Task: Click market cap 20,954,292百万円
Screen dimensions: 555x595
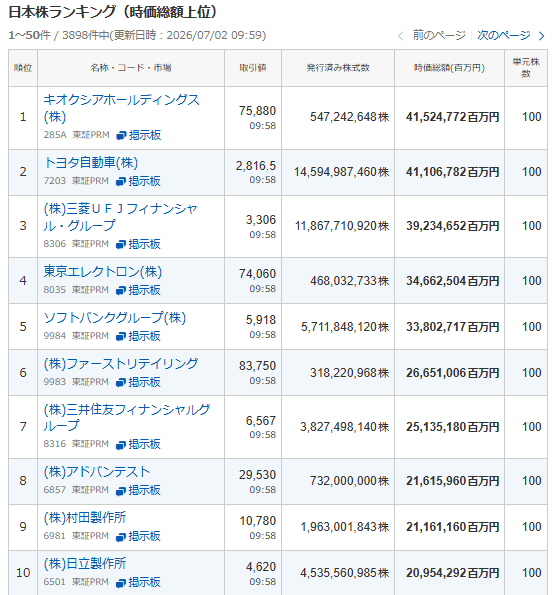Action: 452,573
